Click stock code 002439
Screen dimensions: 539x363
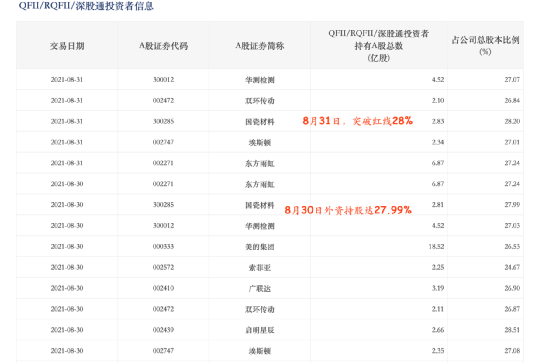[163, 330]
